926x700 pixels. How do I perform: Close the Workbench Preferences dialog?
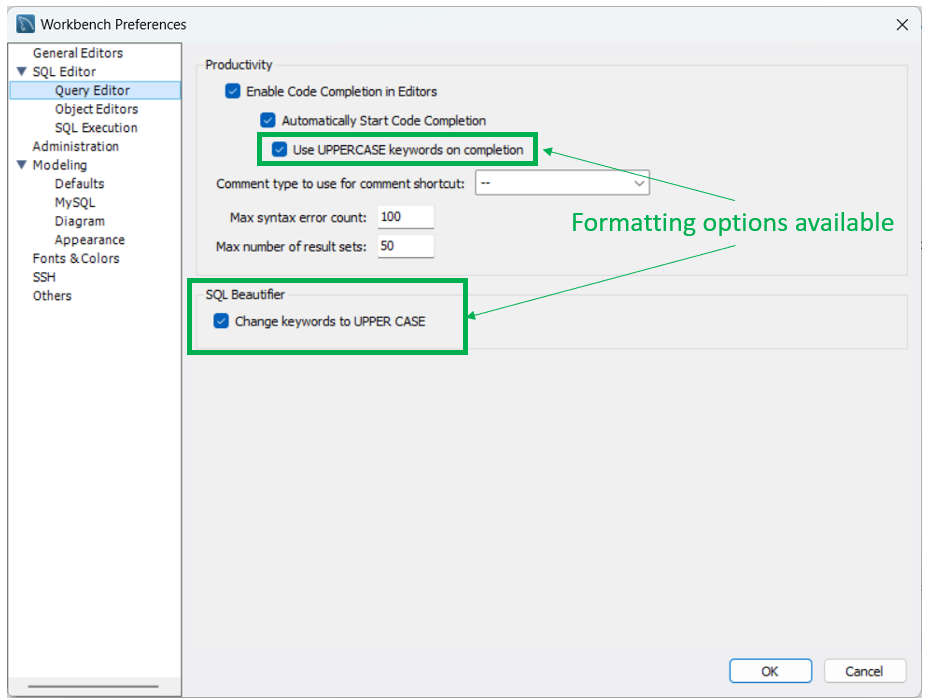click(x=902, y=25)
